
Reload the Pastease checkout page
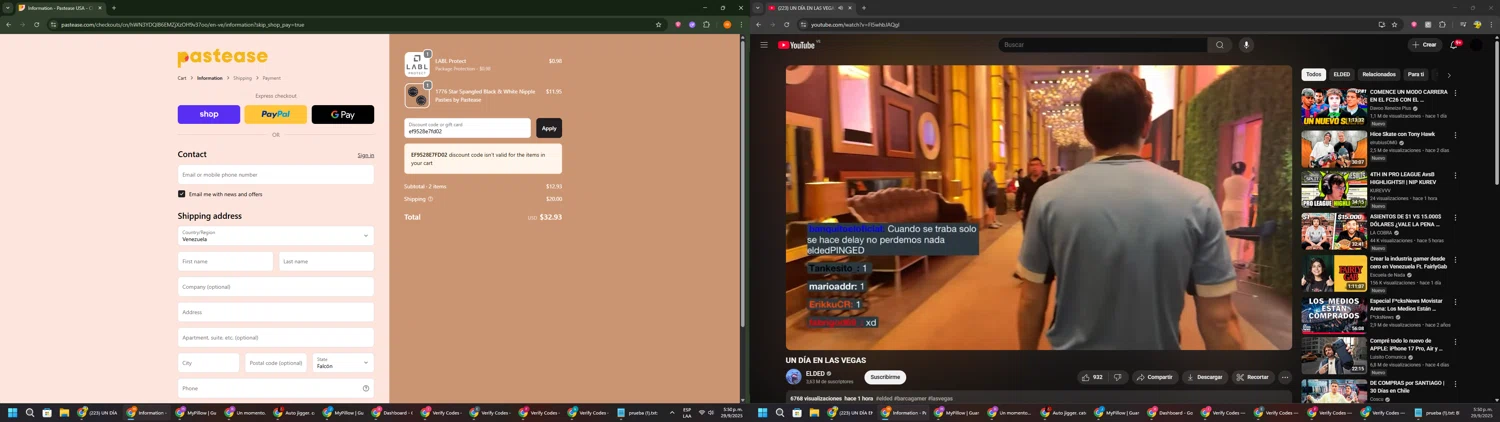(37, 25)
